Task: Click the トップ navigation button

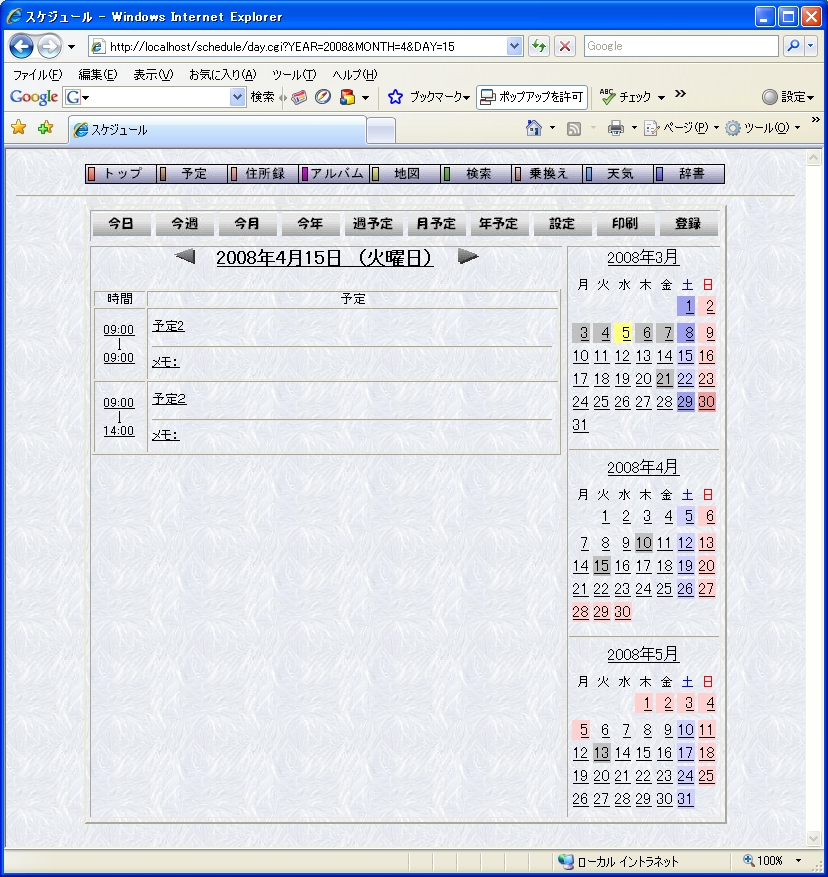Action: pyautogui.click(x=120, y=174)
